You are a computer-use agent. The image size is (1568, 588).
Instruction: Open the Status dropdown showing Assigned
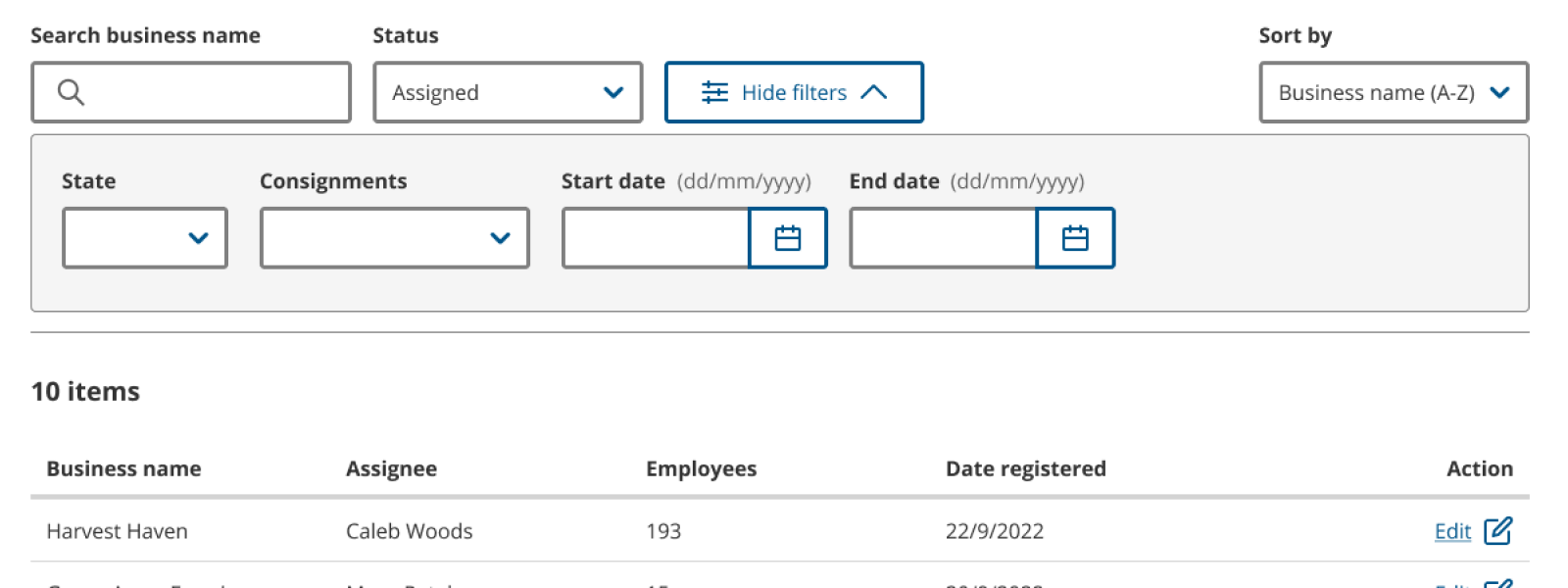click(x=508, y=92)
